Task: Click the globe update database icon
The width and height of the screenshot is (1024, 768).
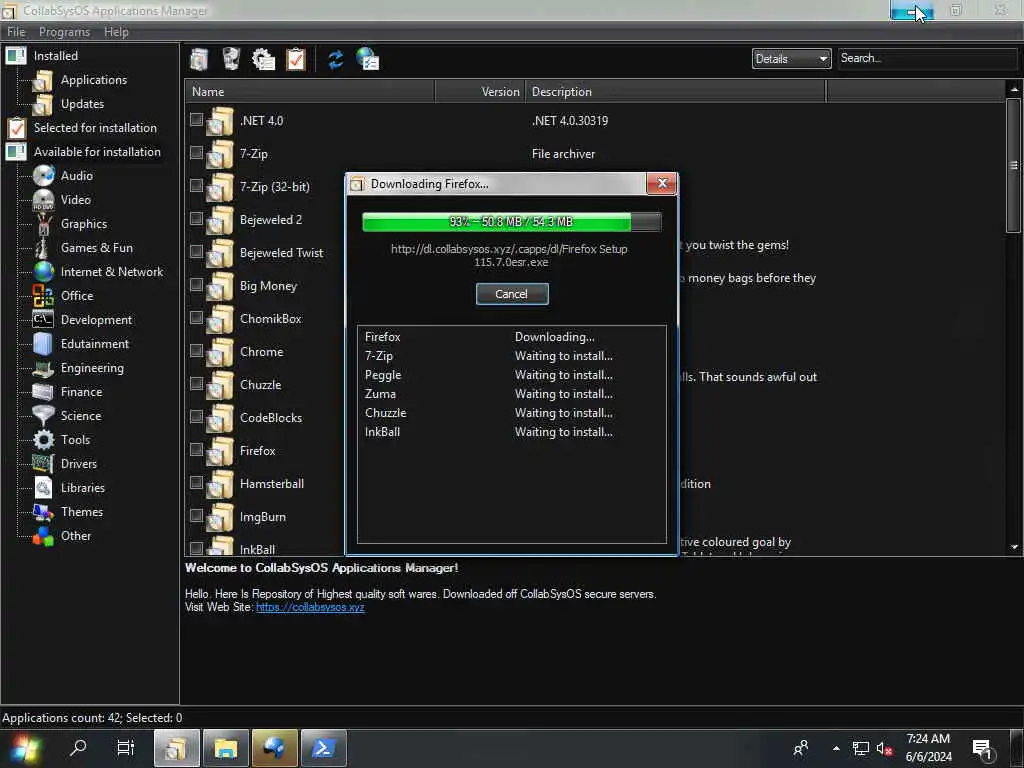Action: tap(368, 59)
